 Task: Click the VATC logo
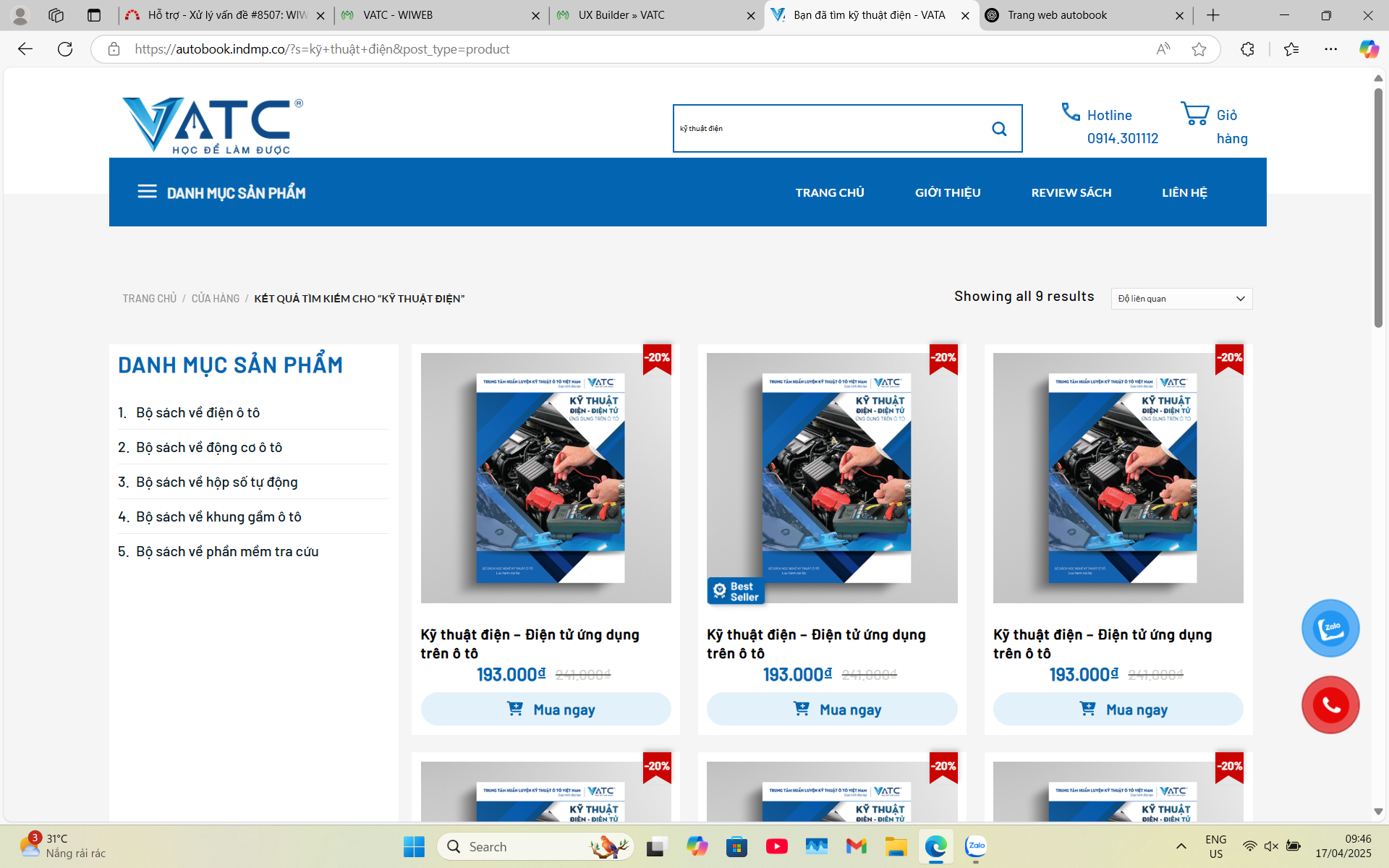tap(213, 126)
